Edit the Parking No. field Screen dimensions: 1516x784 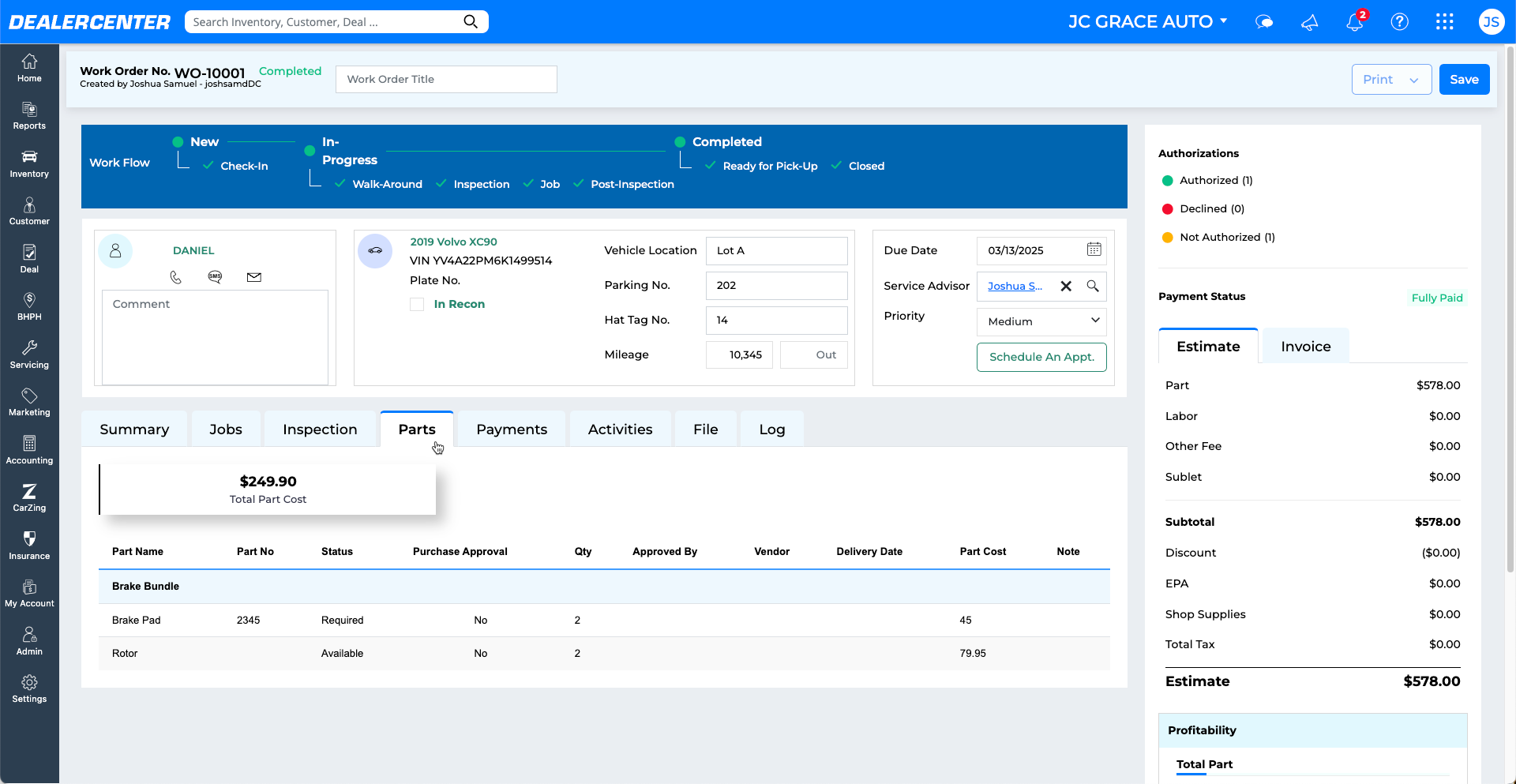pyautogui.click(x=776, y=285)
